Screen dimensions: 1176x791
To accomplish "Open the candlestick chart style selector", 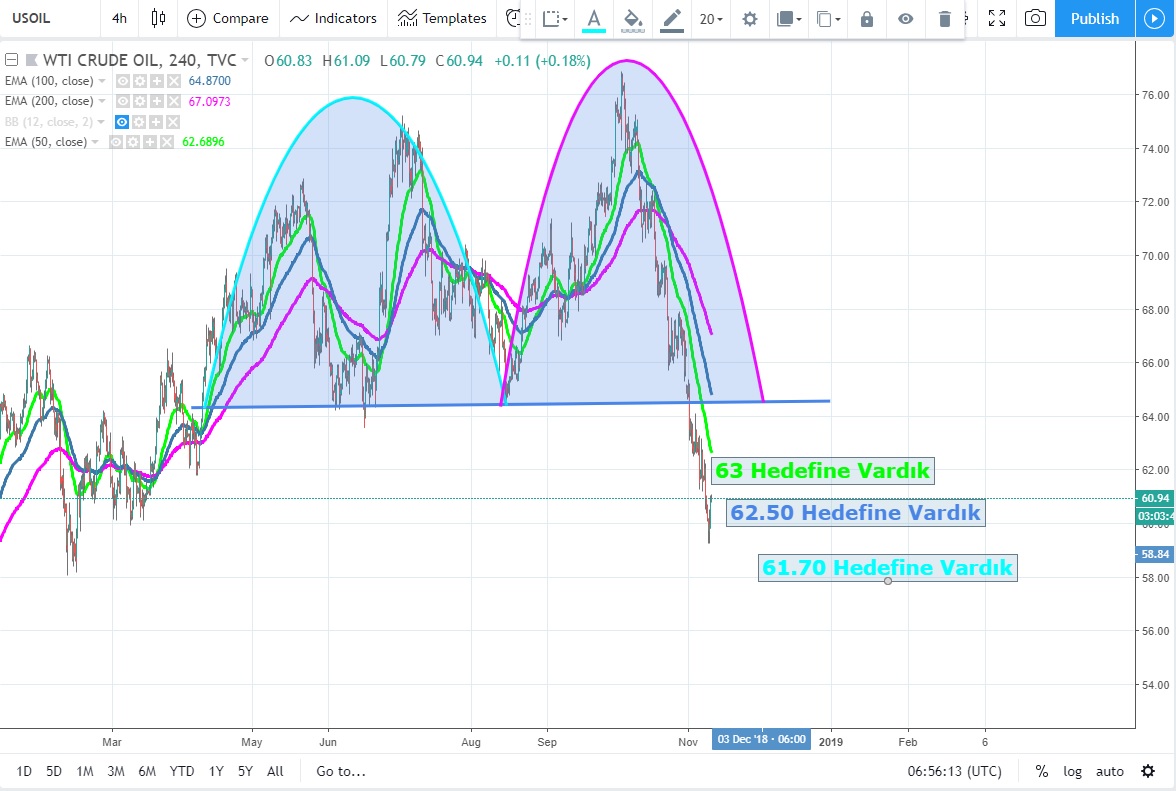I will [x=158, y=18].
